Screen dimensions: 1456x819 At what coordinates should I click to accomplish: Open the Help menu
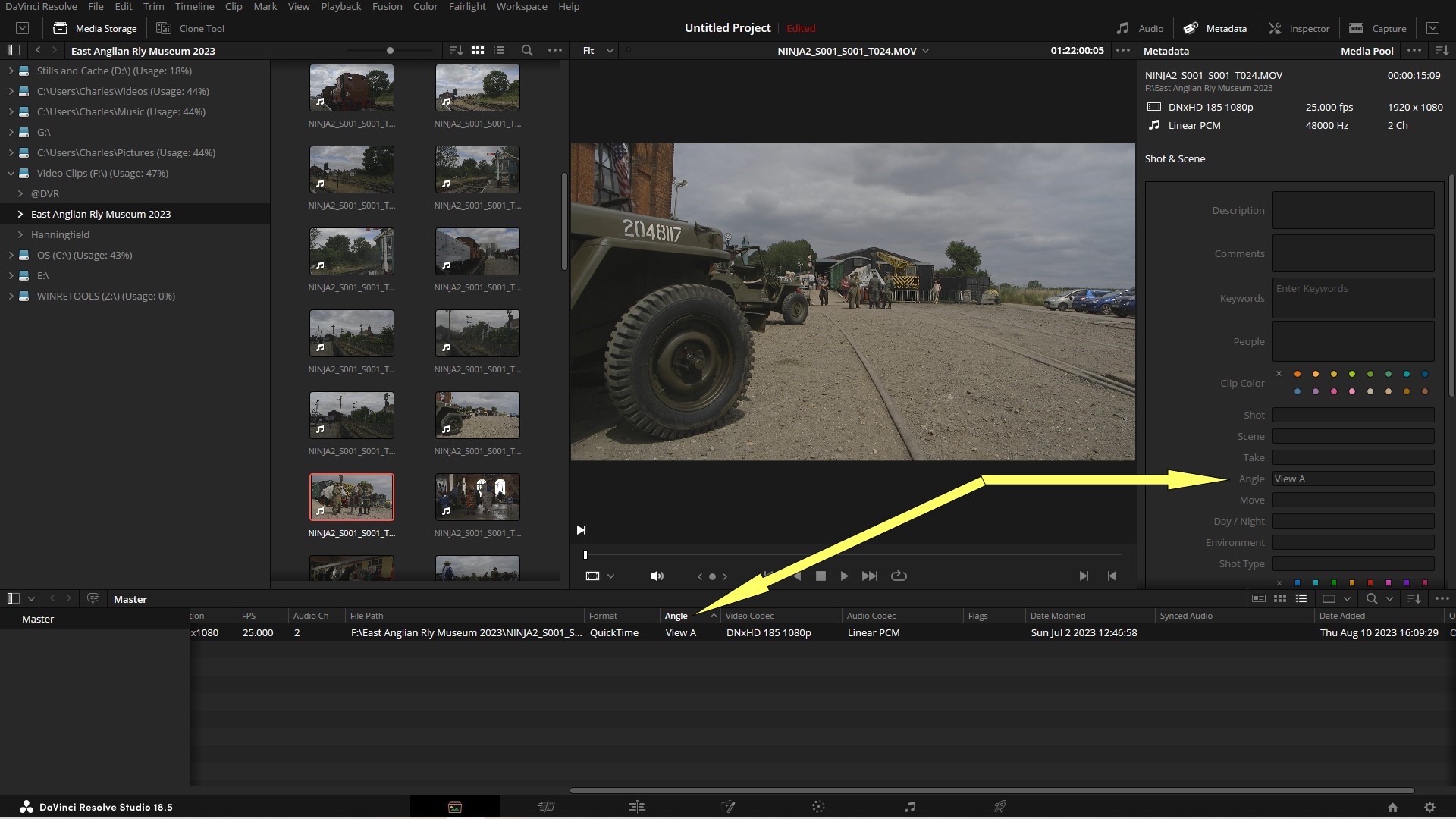tap(569, 6)
